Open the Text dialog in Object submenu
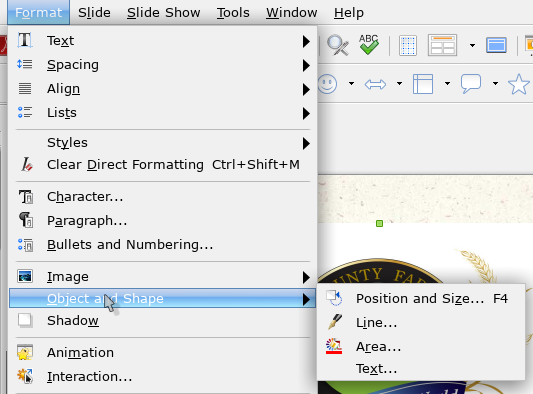Screen dimensions: 533x394 (421, 369)
